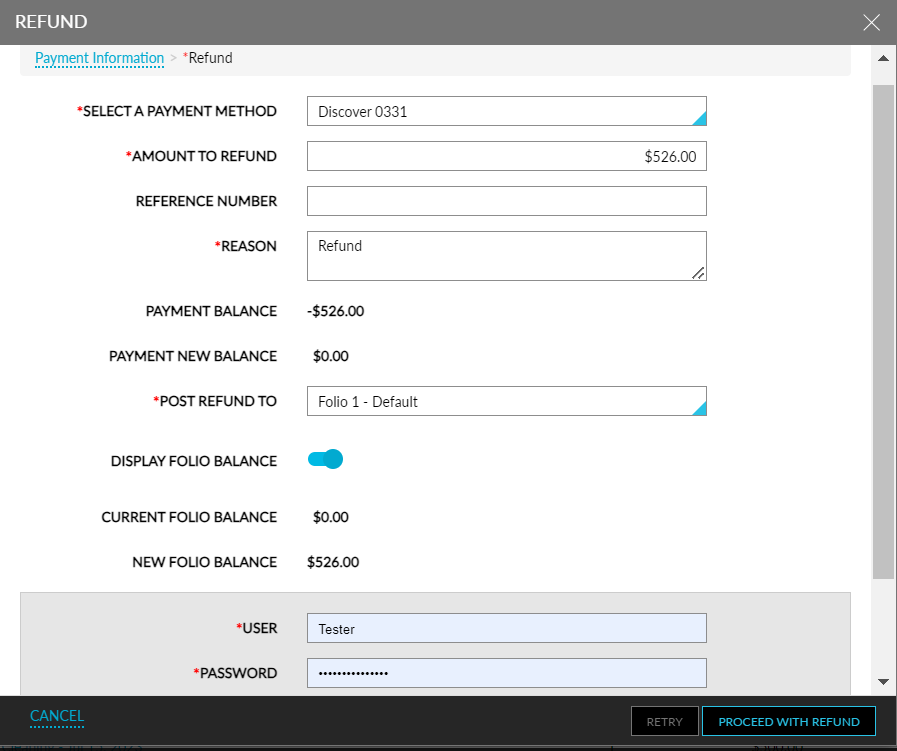Click the *Refund breadcrumb entry
Screen dimensions: 897x751
tap(208, 58)
